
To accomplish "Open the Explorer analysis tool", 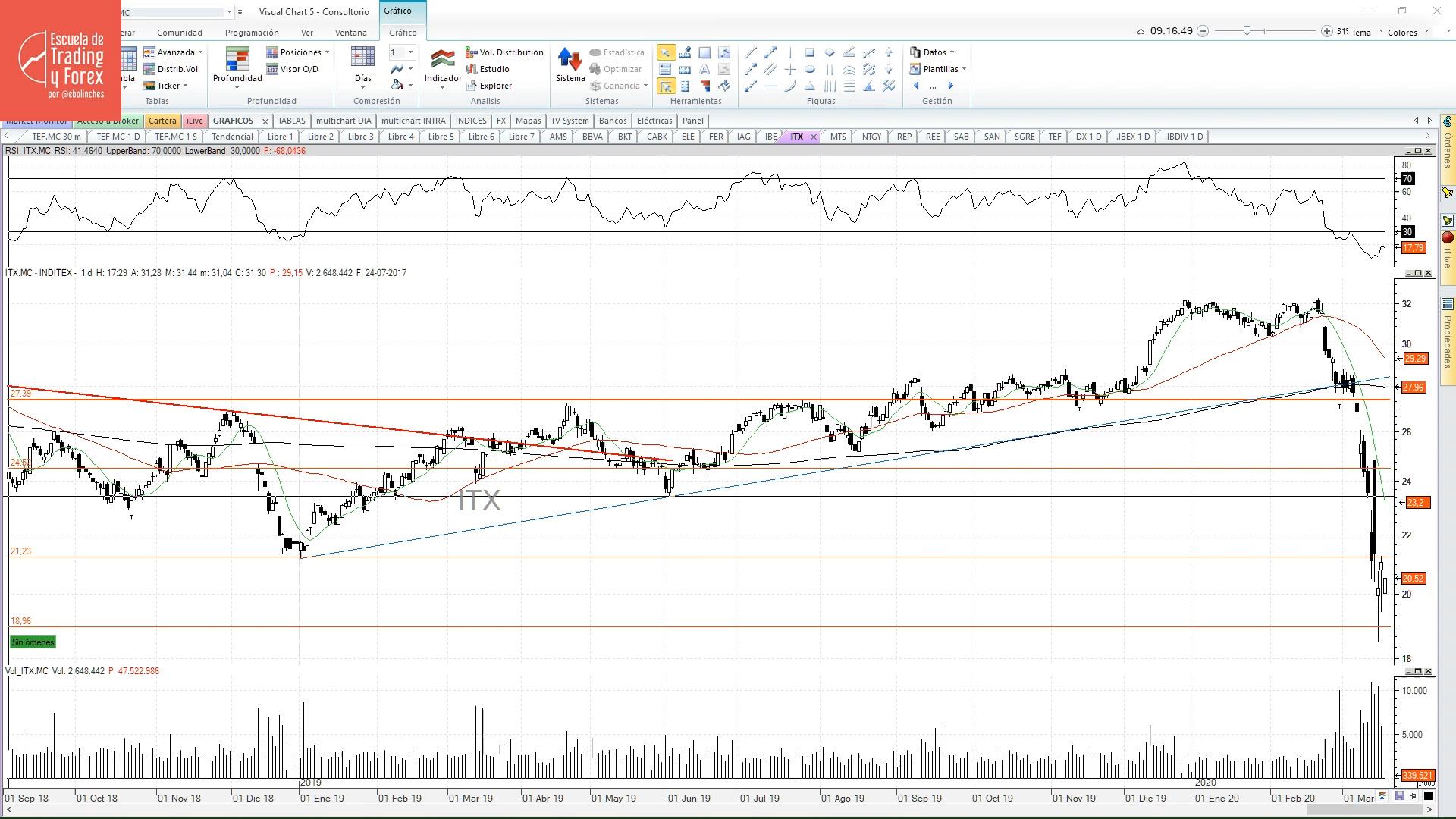I will click(488, 86).
